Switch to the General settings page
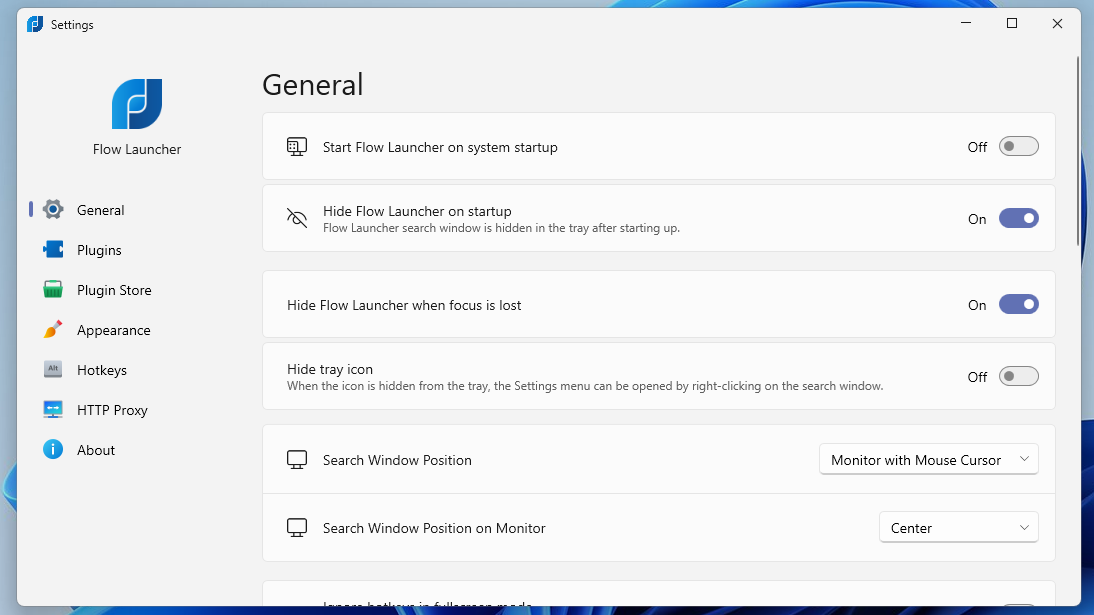 (x=101, y=209)
